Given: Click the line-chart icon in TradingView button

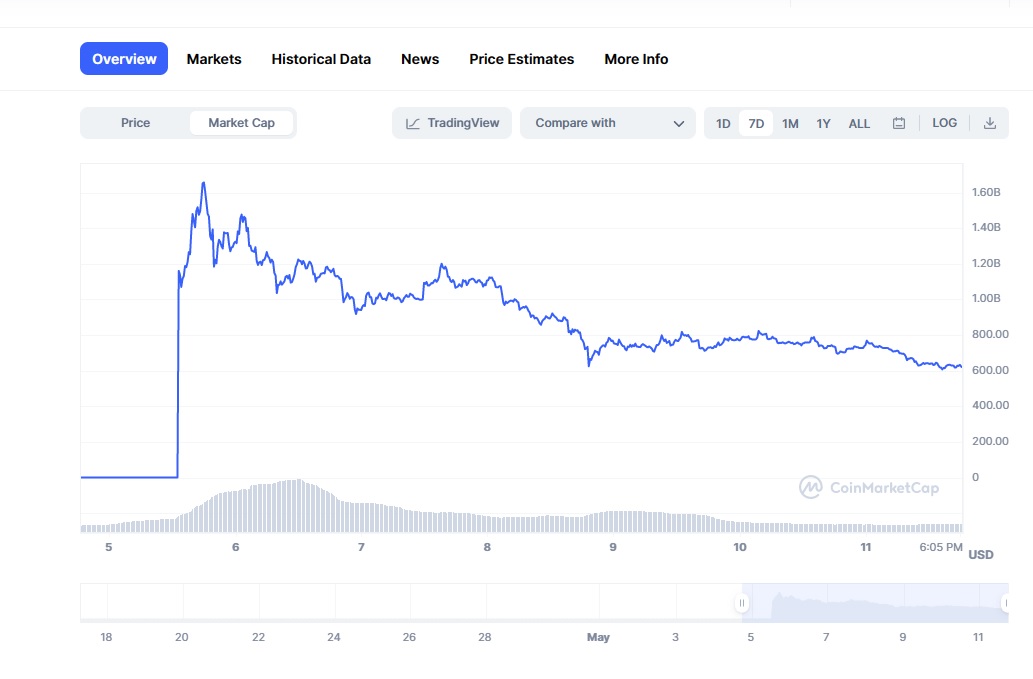Looking at the screenshot, I should 413,122.
